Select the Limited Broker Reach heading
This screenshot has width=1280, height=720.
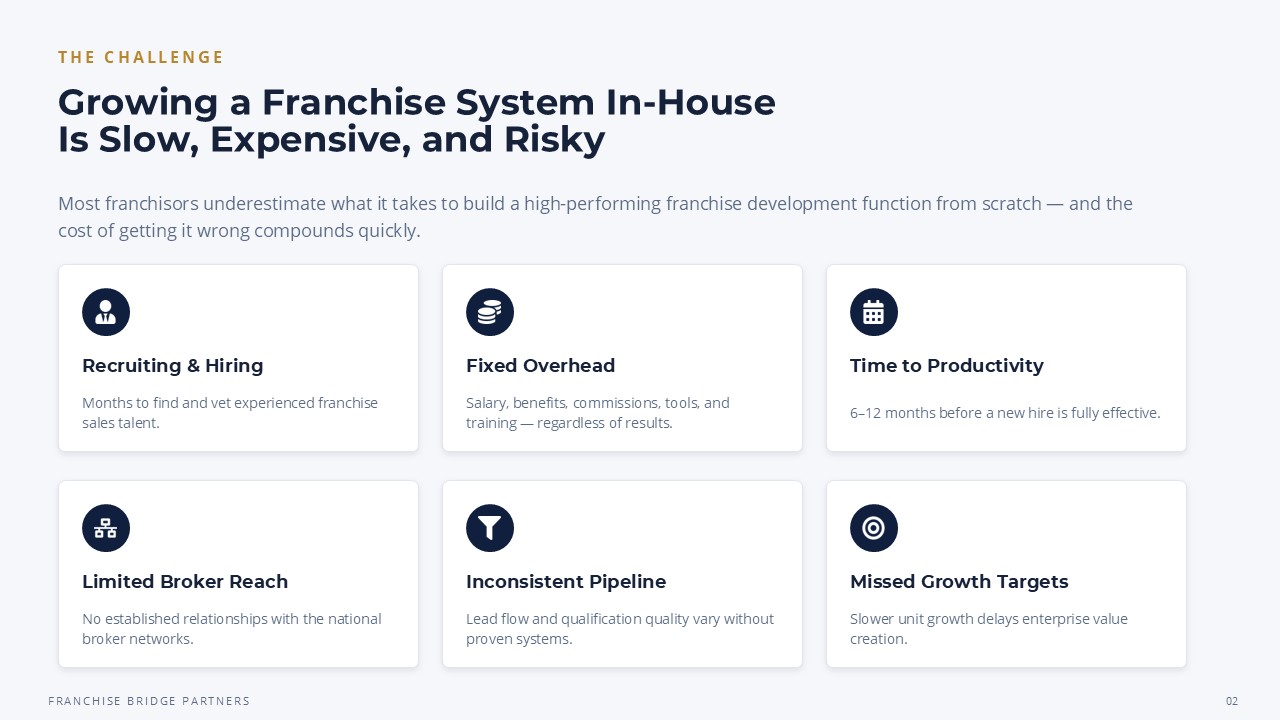point(185,582)
